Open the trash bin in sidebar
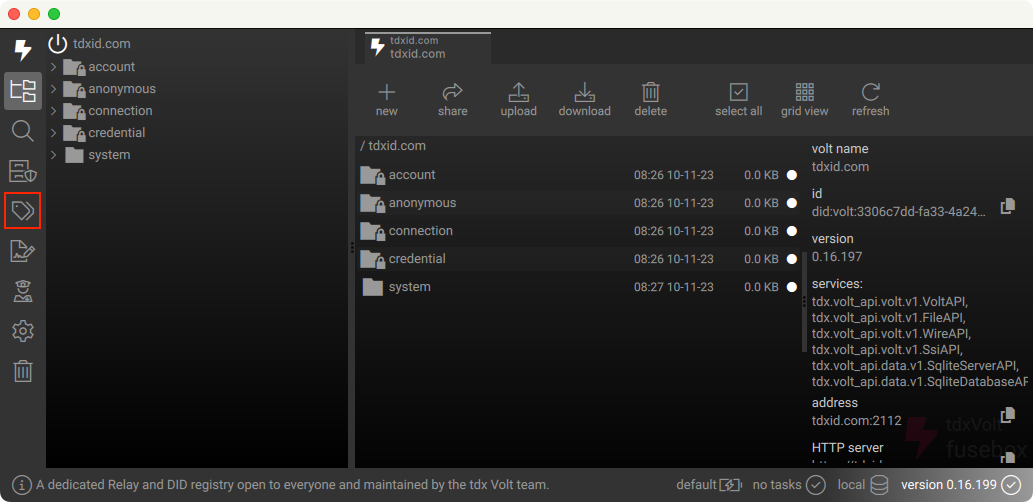The image size is (1033, 502). click(23, 371)
